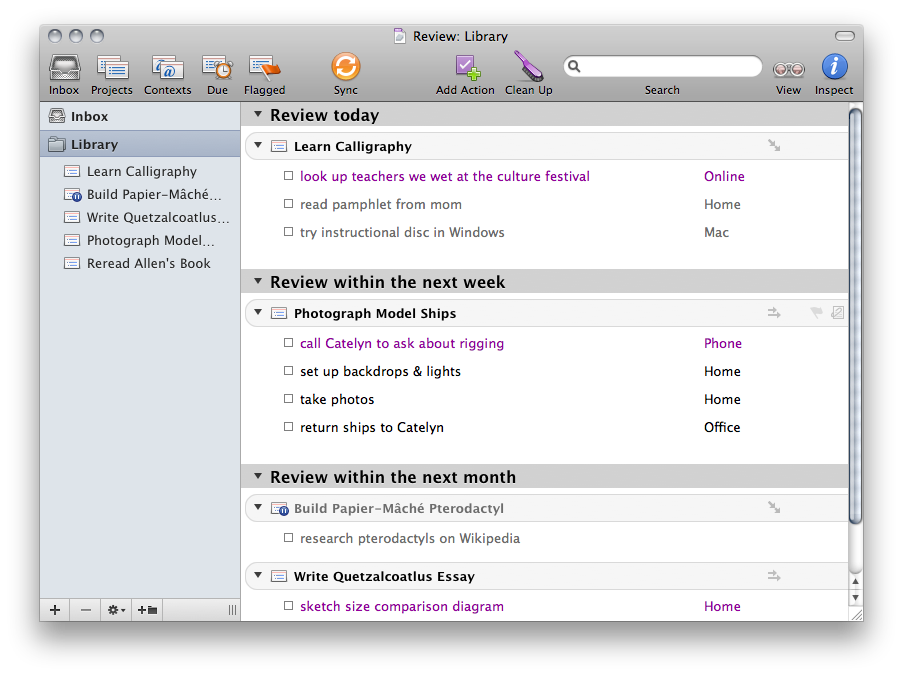The width and height of the screenshot is (903, 676).
Task: Tick 'sketch size comparison diagram' checkbox
Action: 288,606
